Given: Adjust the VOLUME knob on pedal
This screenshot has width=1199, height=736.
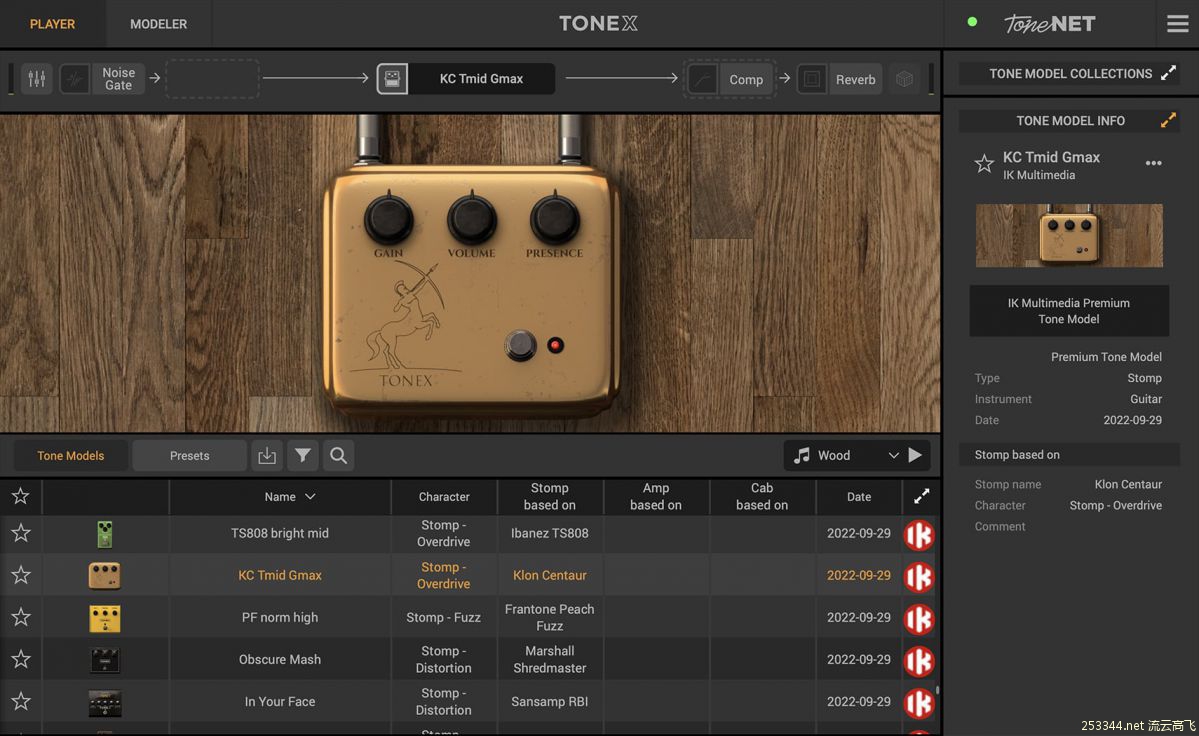Looking at the screenshot, I should pyautogui.click(x=472, y=219).
